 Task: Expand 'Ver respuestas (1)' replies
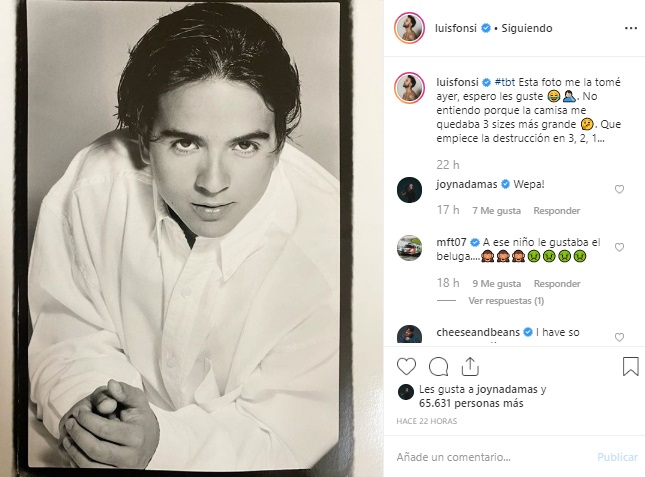[506, 300]
